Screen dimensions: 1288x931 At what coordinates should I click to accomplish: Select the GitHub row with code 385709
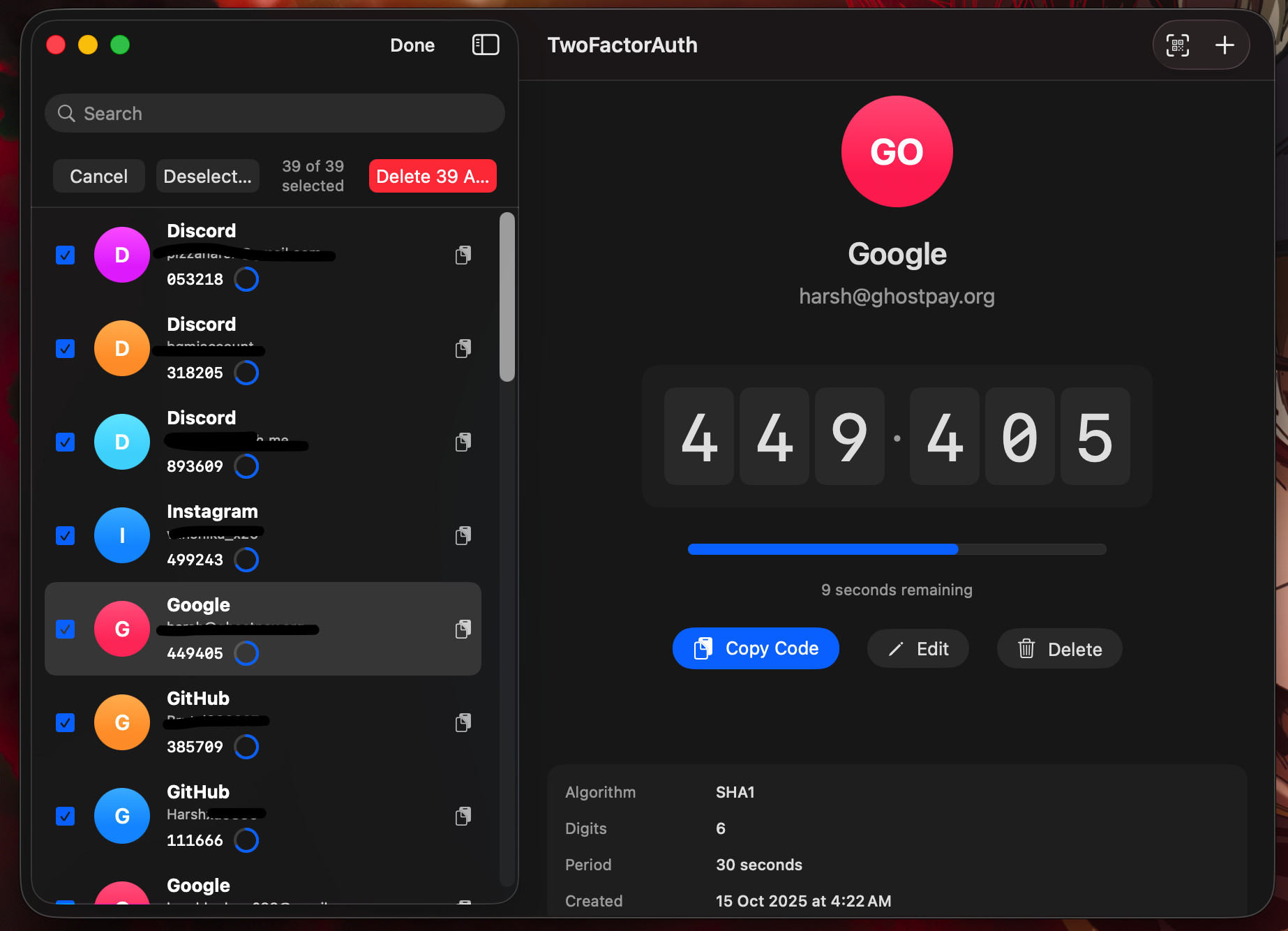pyautogui.click(x=263, y=722)
